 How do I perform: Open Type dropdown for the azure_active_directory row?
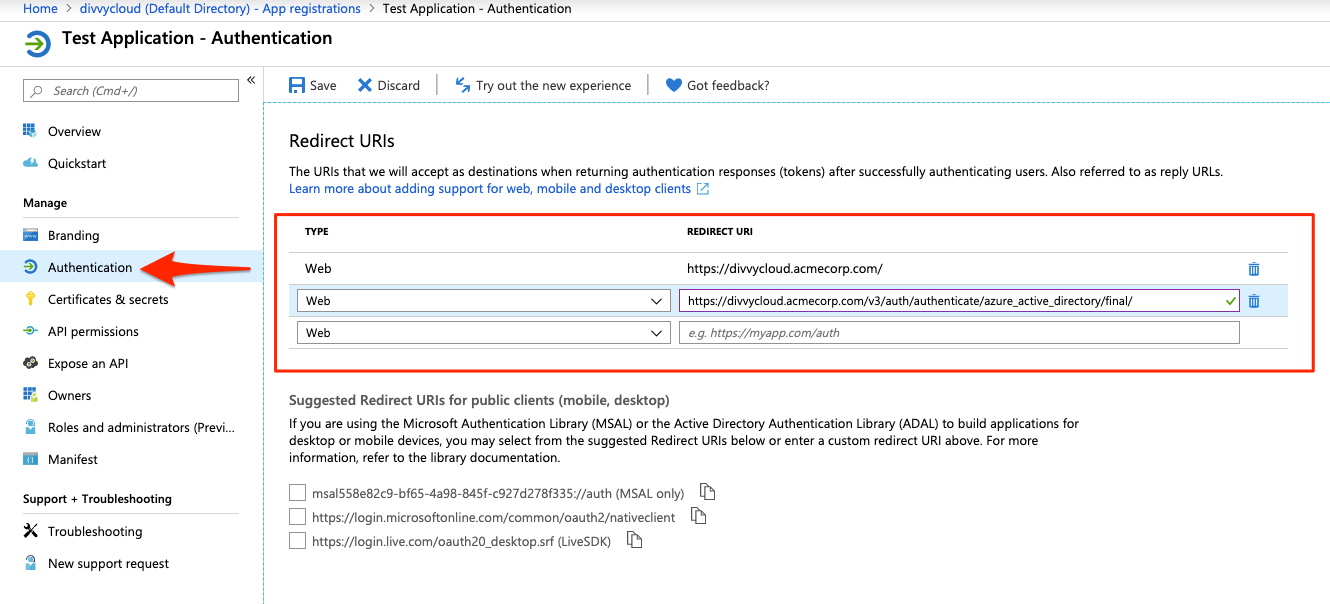coord(484,301)
